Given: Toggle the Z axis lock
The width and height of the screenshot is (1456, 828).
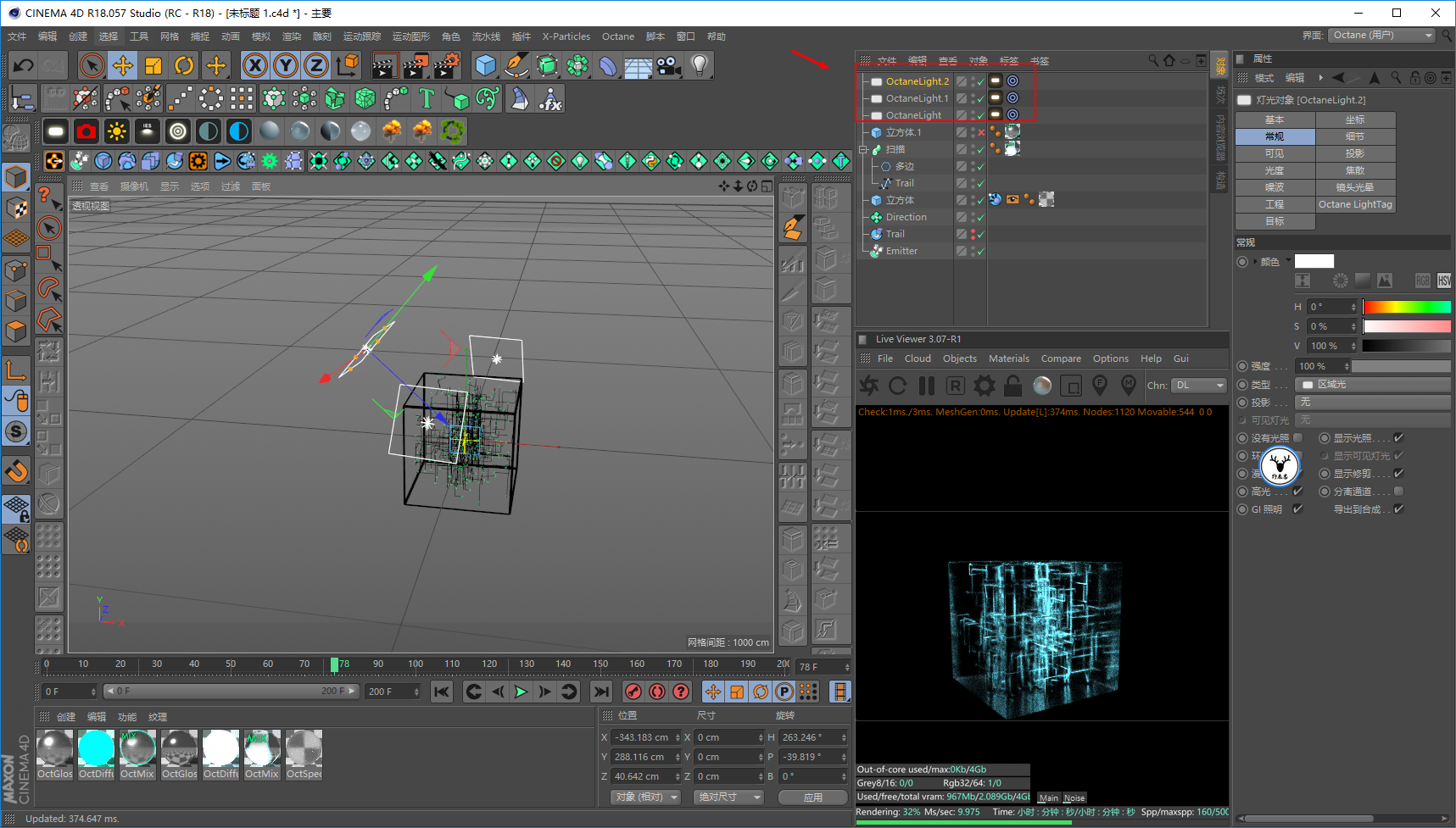Looking at the screenshot, I should (316, 65).
